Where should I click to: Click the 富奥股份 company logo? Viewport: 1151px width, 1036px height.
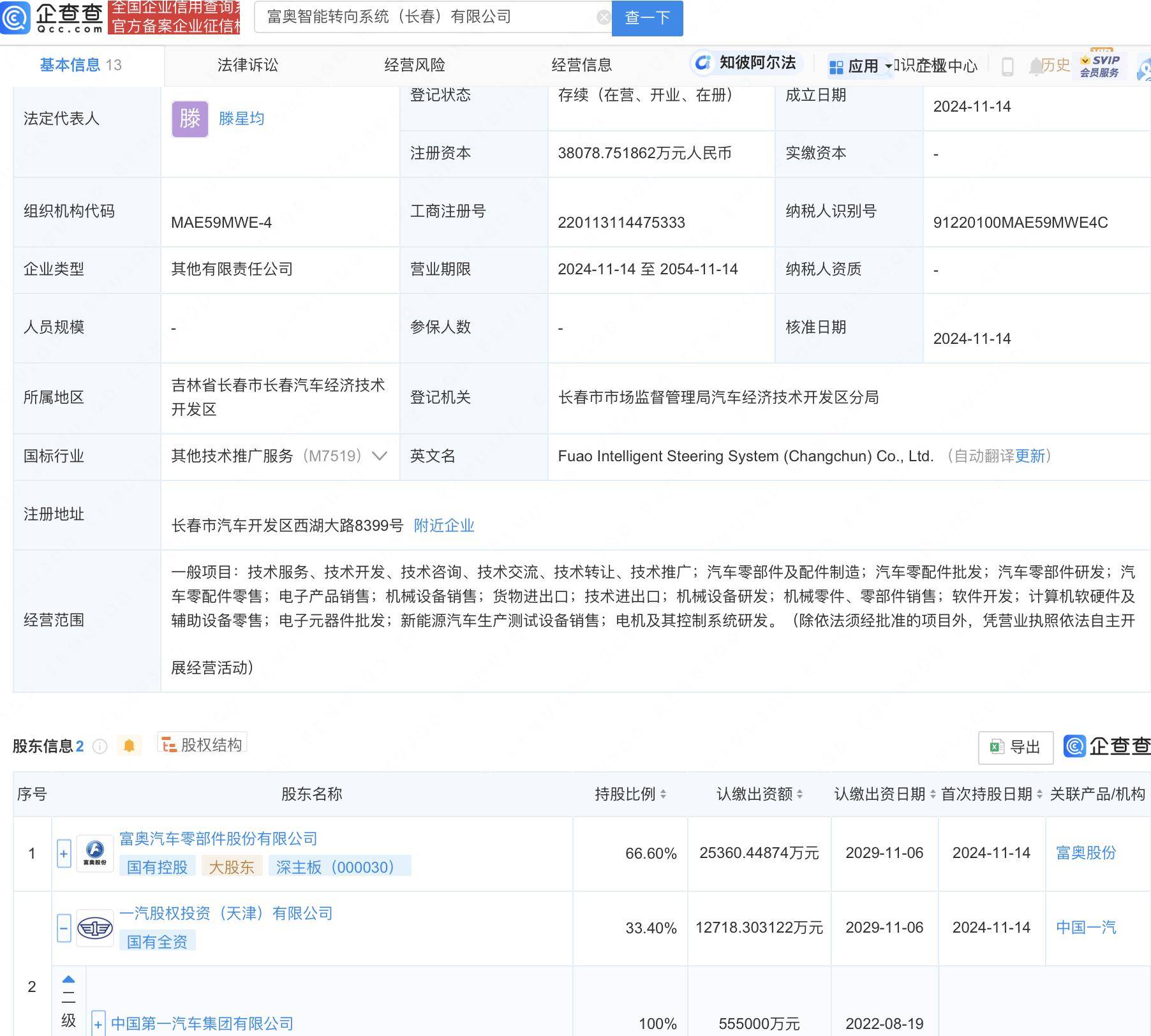(95, 854)
